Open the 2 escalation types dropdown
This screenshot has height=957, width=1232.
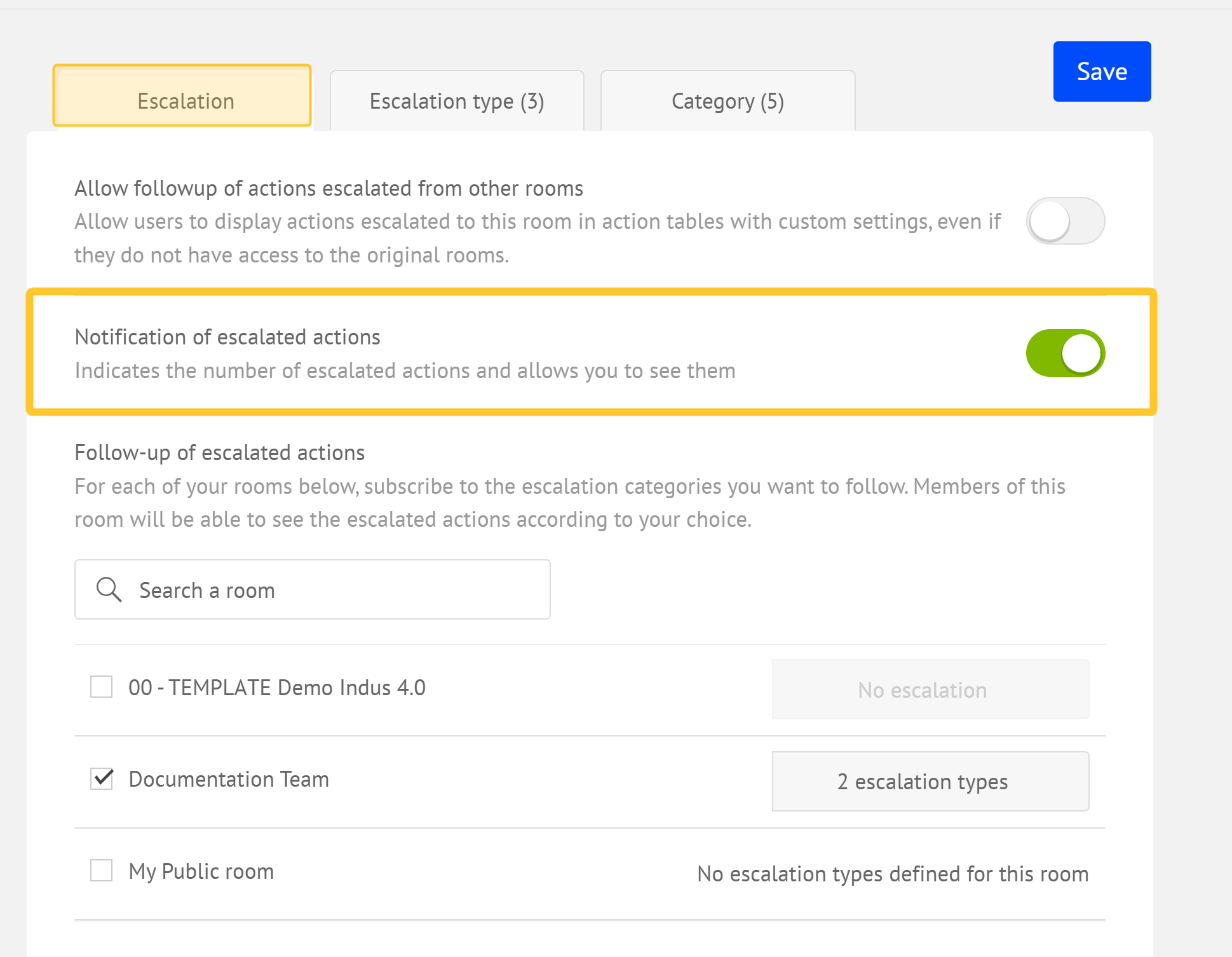tap(930, 782)
